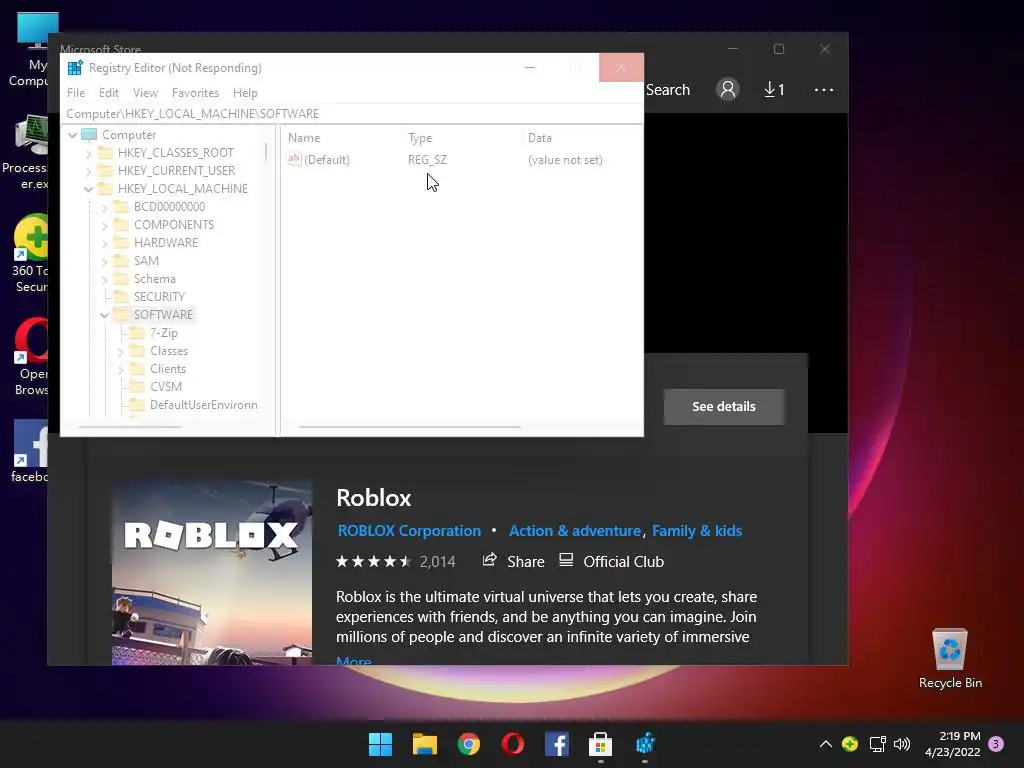The width and height of the screenshot is (1024, 768).
Task: Open the Help menu in Registry Editor
Action: tap(245, 93)
